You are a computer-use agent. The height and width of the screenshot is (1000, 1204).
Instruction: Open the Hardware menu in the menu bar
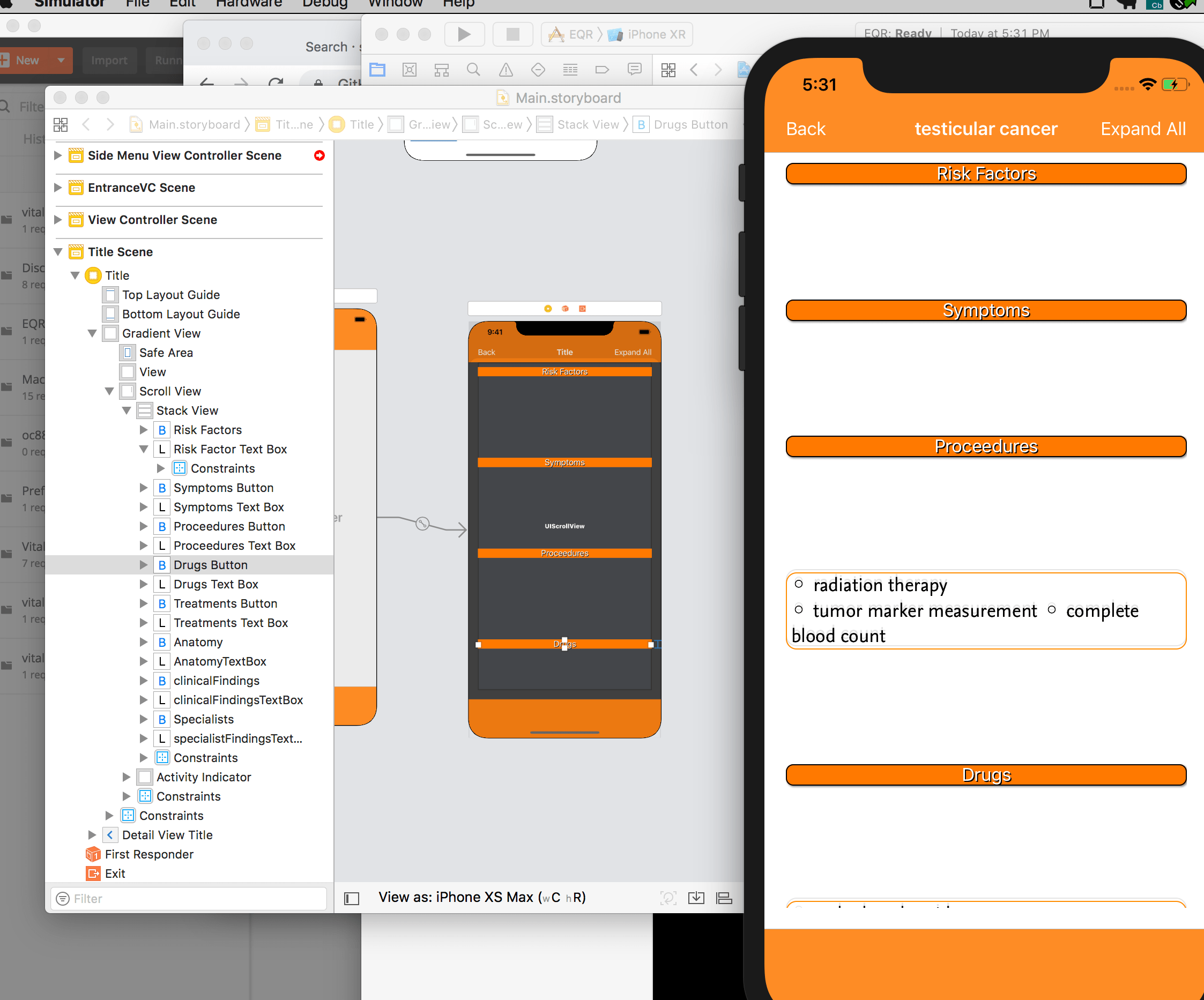pyautogui.click(x=248, y=3)
